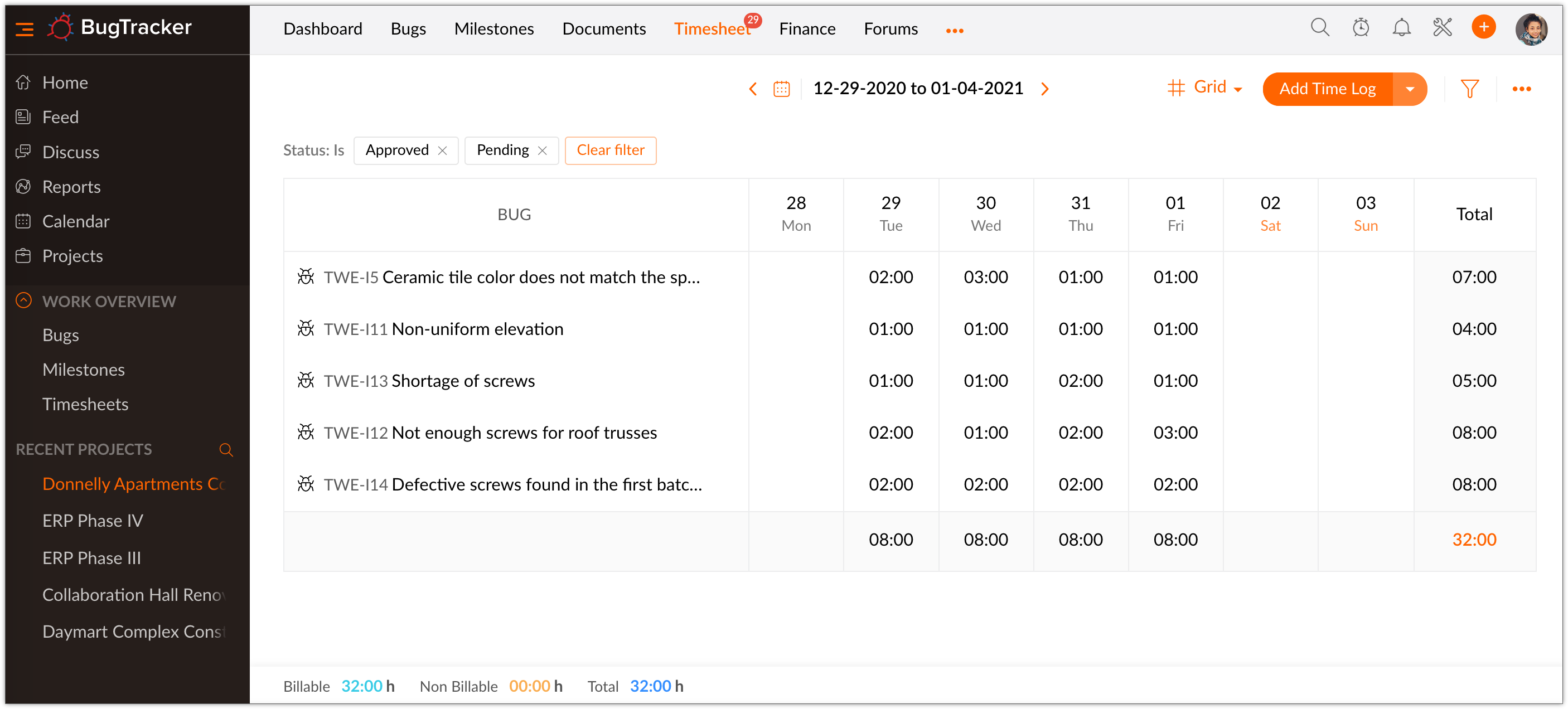Click the Clear filter button
This screenshot has width=1568, height=709.
click(610, 150)
